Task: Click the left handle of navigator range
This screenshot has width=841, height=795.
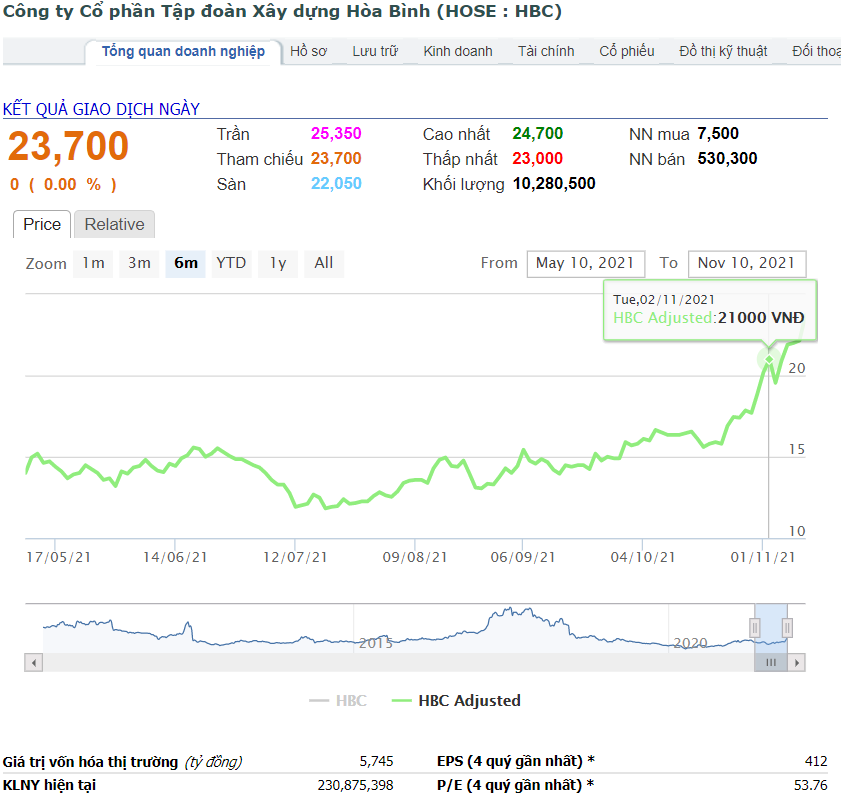Action: (x=755, y=627)
